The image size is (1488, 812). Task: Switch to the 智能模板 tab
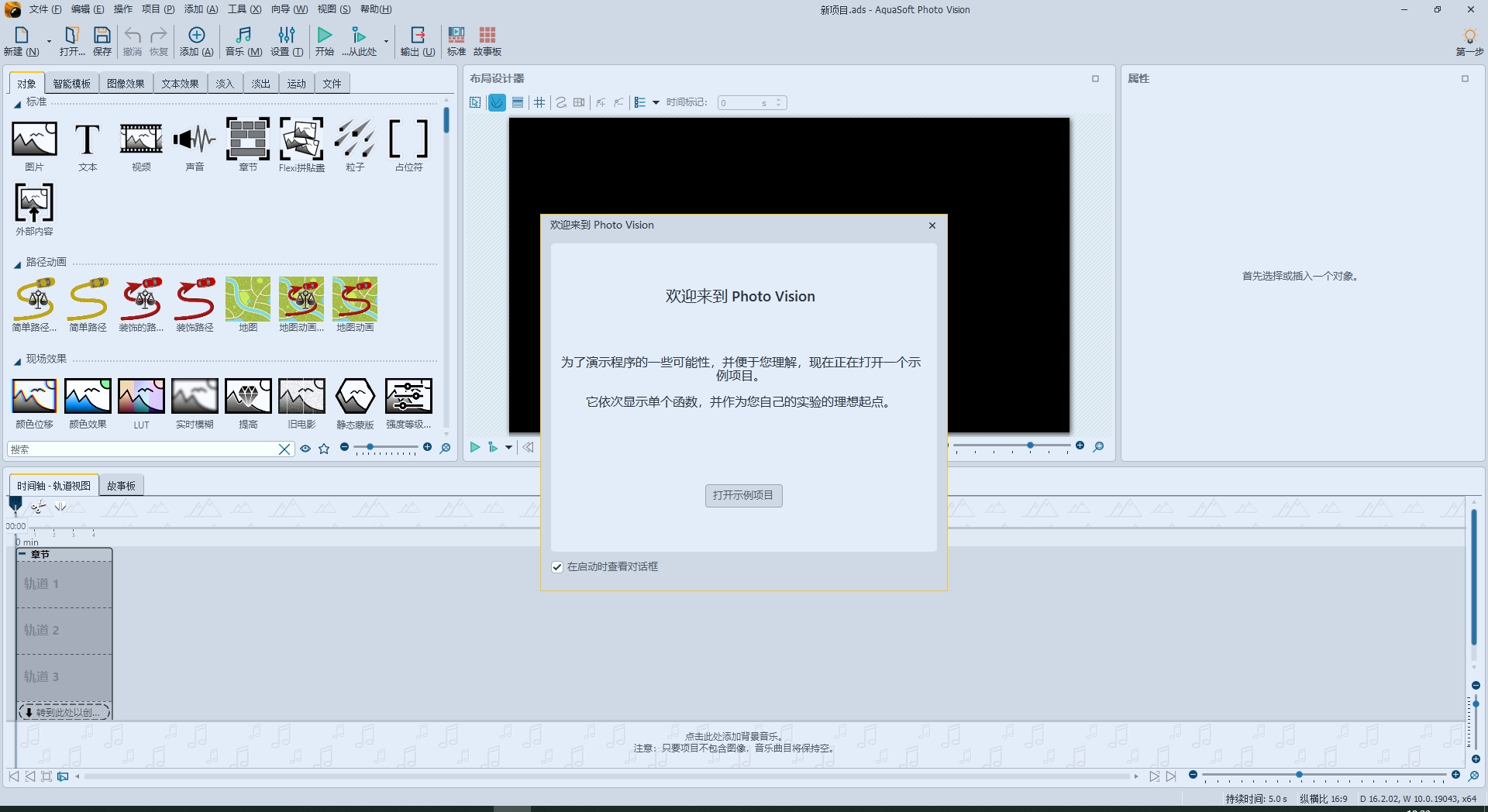point(71,84)
